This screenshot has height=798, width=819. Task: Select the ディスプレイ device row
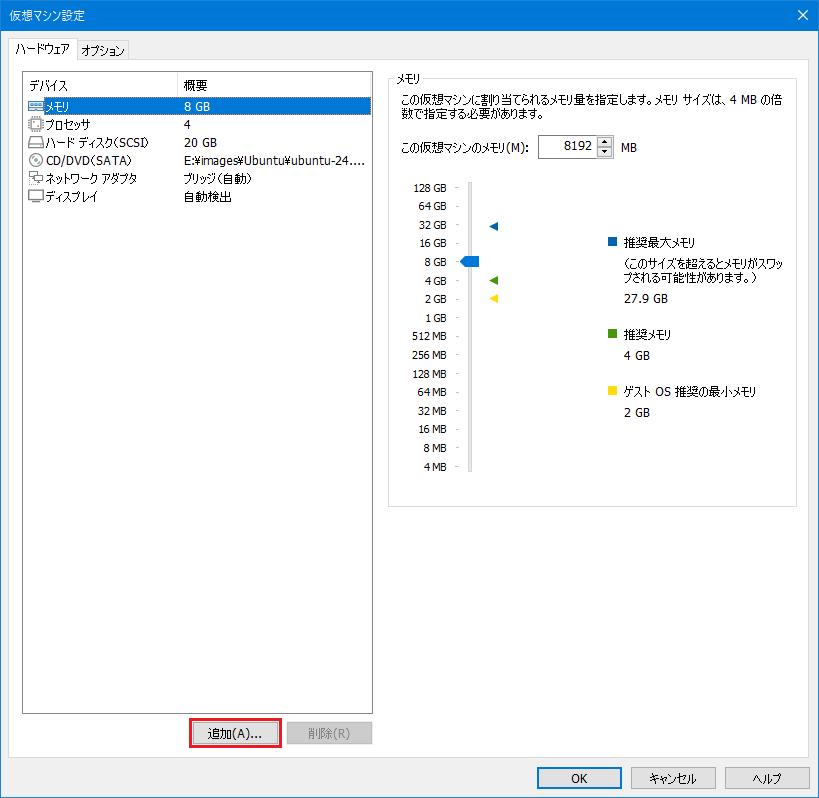[199, 196]
